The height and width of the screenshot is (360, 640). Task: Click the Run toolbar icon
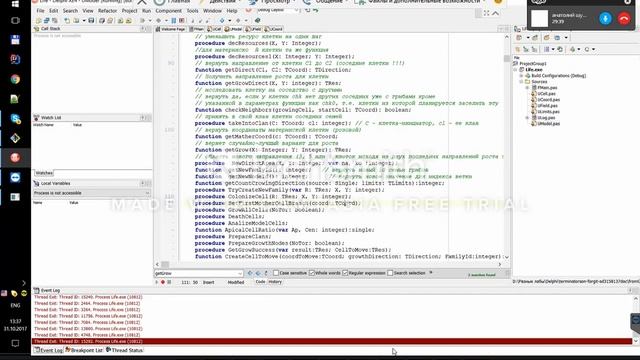point(143,20)
